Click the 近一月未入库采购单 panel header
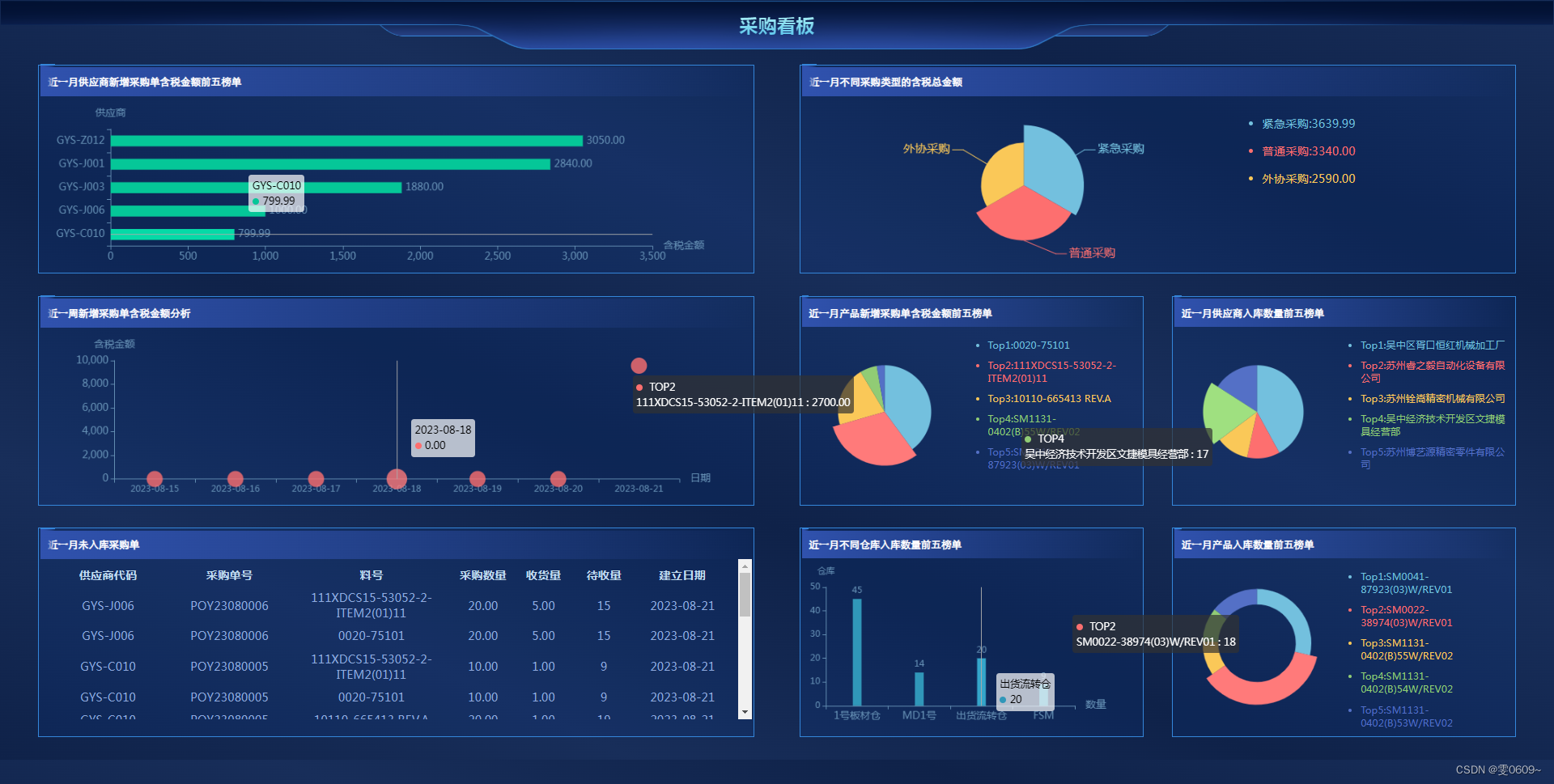This screenshot has width=1554, height=784. pos(92,545)
